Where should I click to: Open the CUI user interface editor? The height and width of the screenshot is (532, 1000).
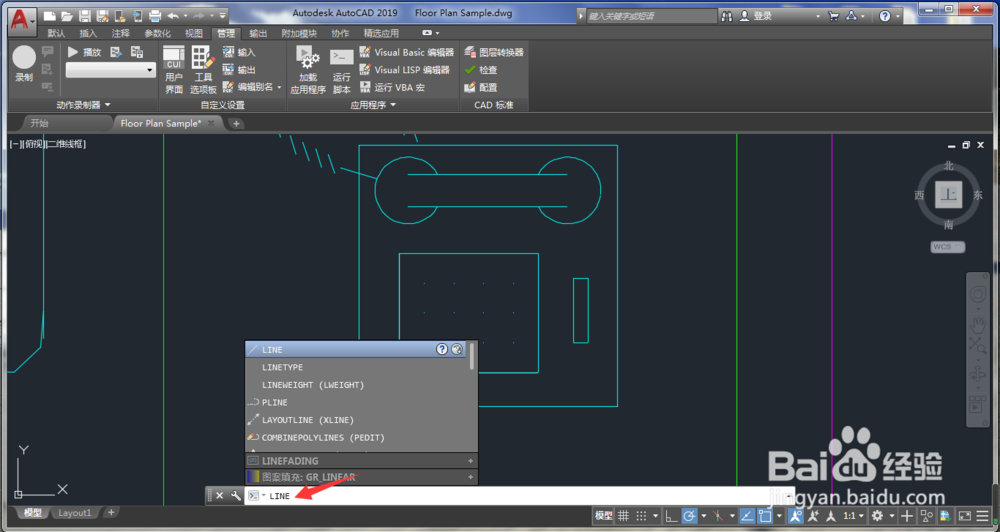174,70
